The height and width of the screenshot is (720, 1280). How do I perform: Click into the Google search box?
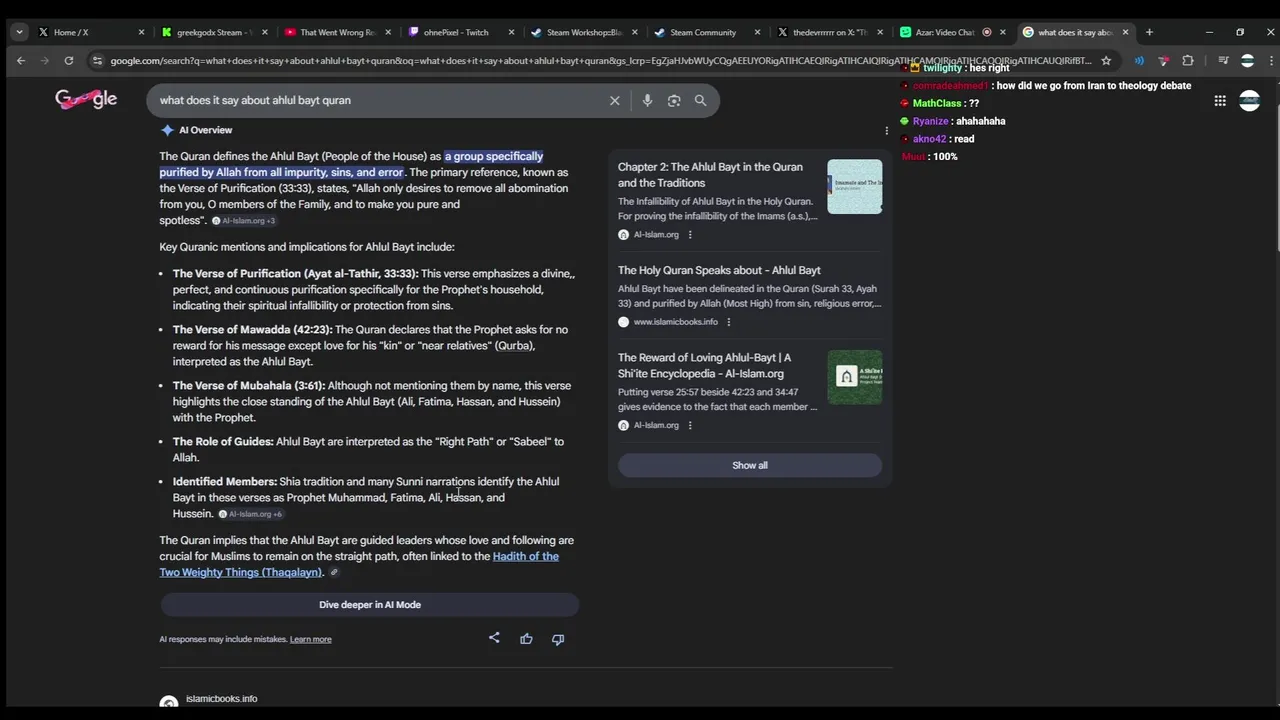380,100
